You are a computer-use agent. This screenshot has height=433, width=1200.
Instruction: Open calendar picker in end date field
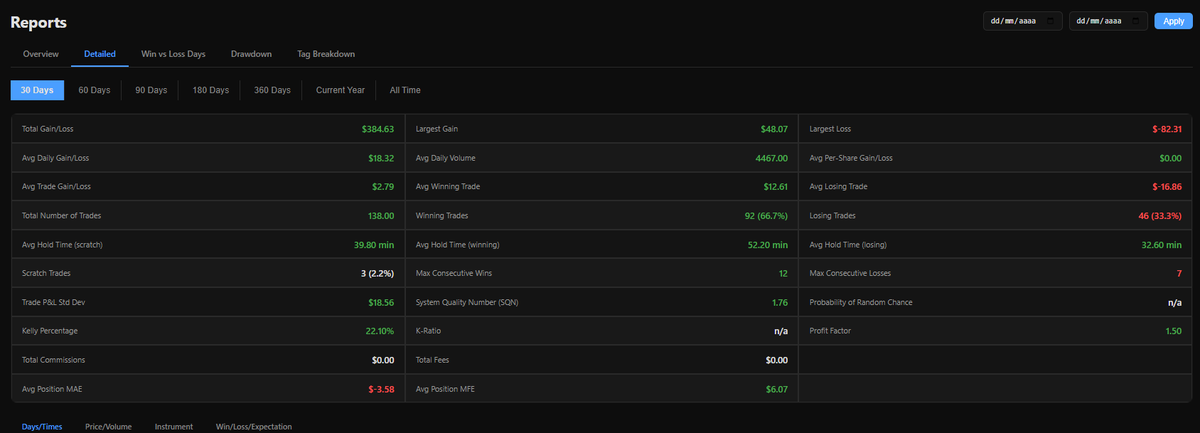pyautogui.click(x=1137, y=21)
